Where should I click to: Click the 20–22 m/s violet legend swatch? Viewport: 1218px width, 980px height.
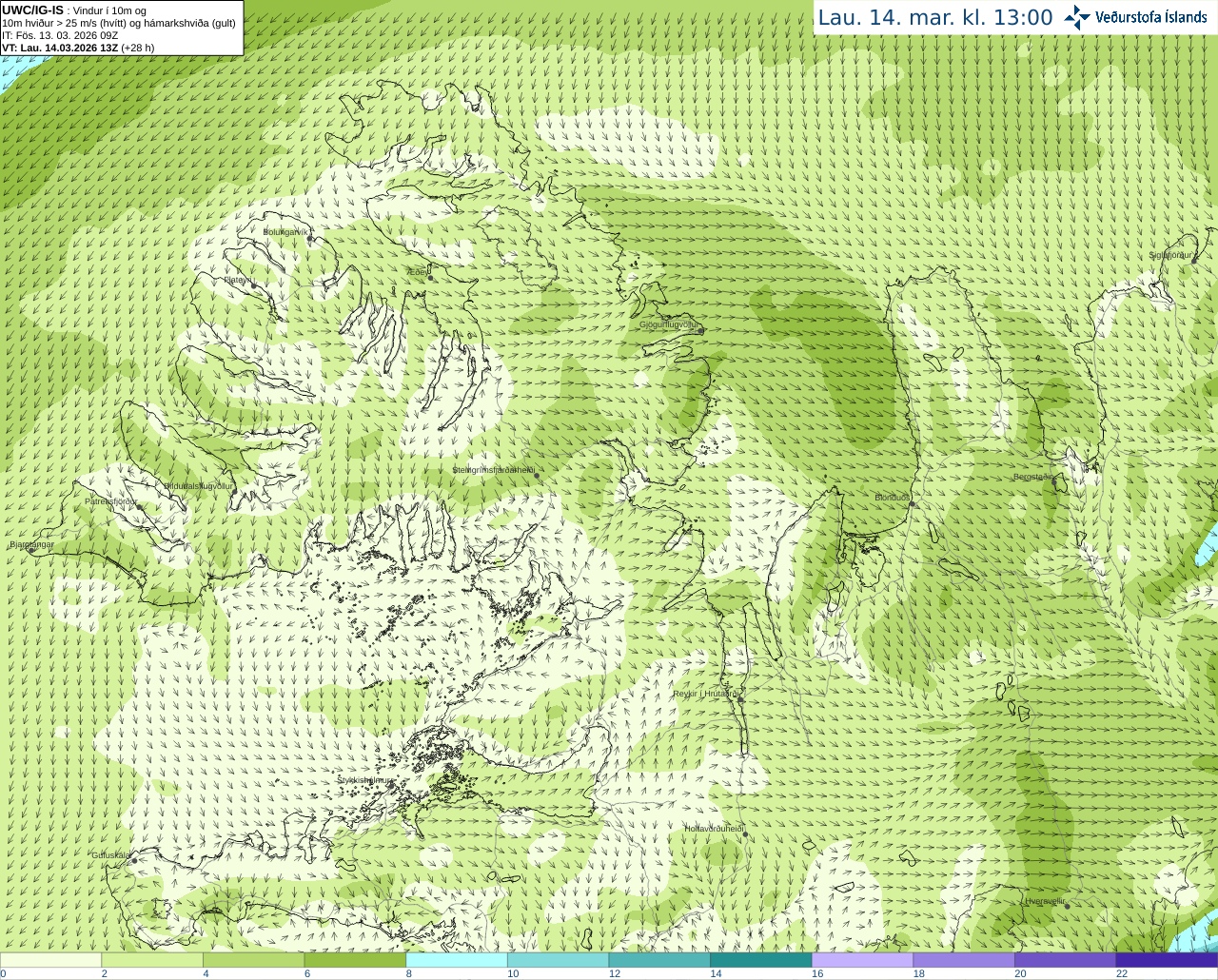(1066, 960)
